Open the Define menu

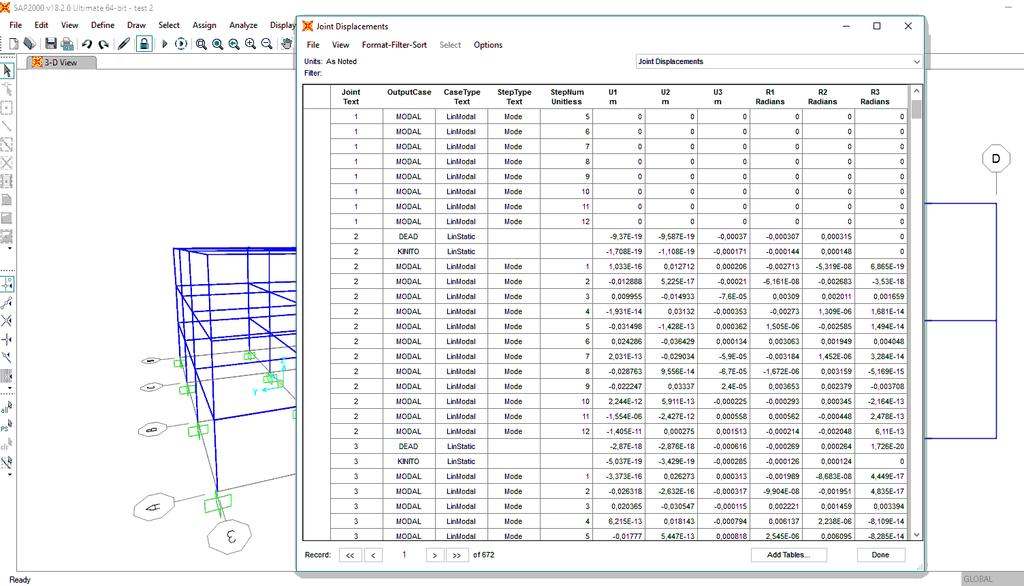click(103, 25)
